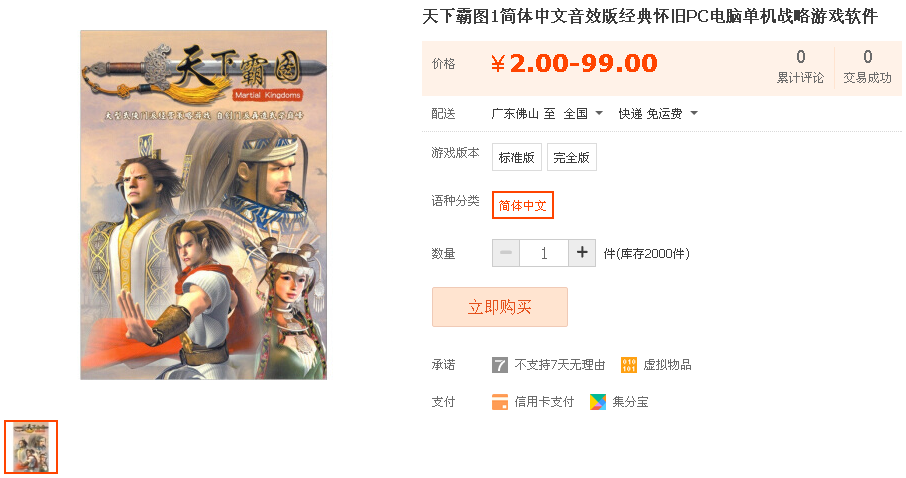Increase quantity with the plus button
The image size is (906, 478).
click(582, 253)
